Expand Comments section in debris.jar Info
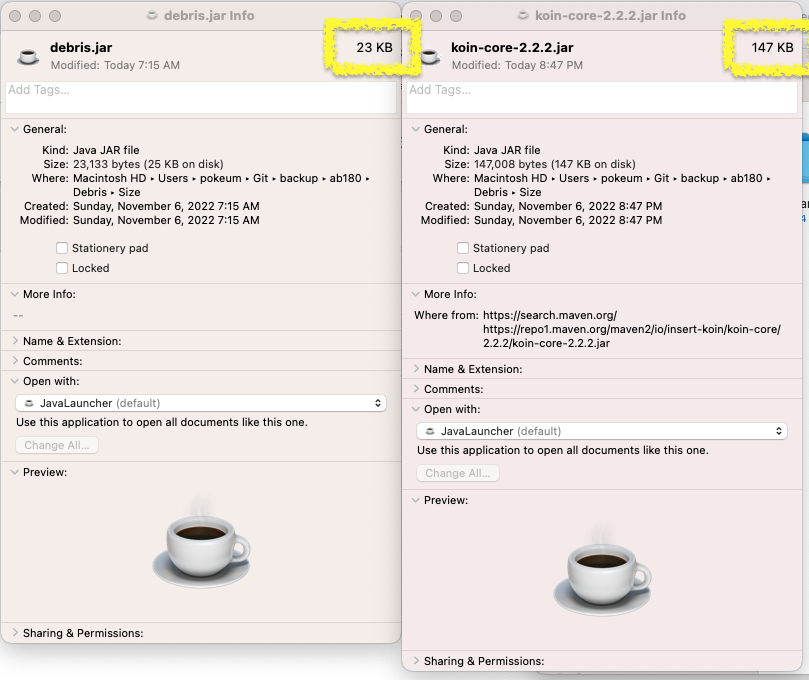The height and width of the screenshot is (680, 809). 14,361
